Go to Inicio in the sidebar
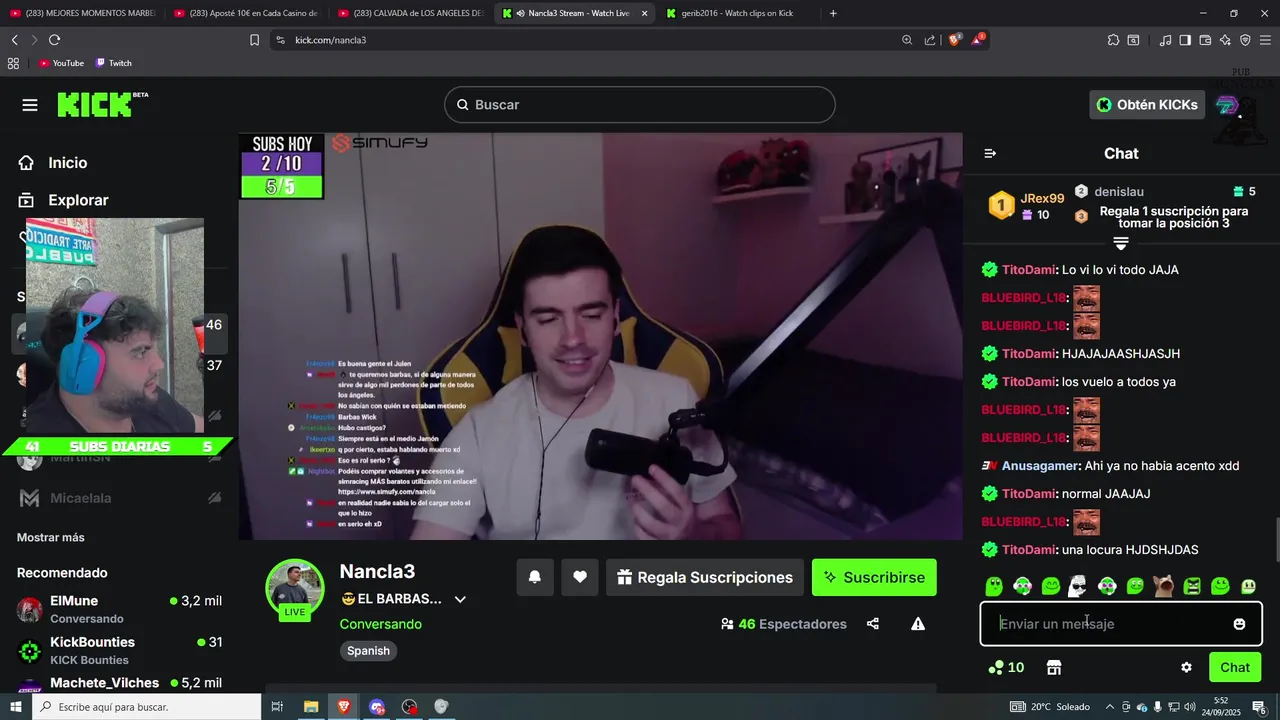The width and height of the screenshot is (1280, 720). coord(55,163)
